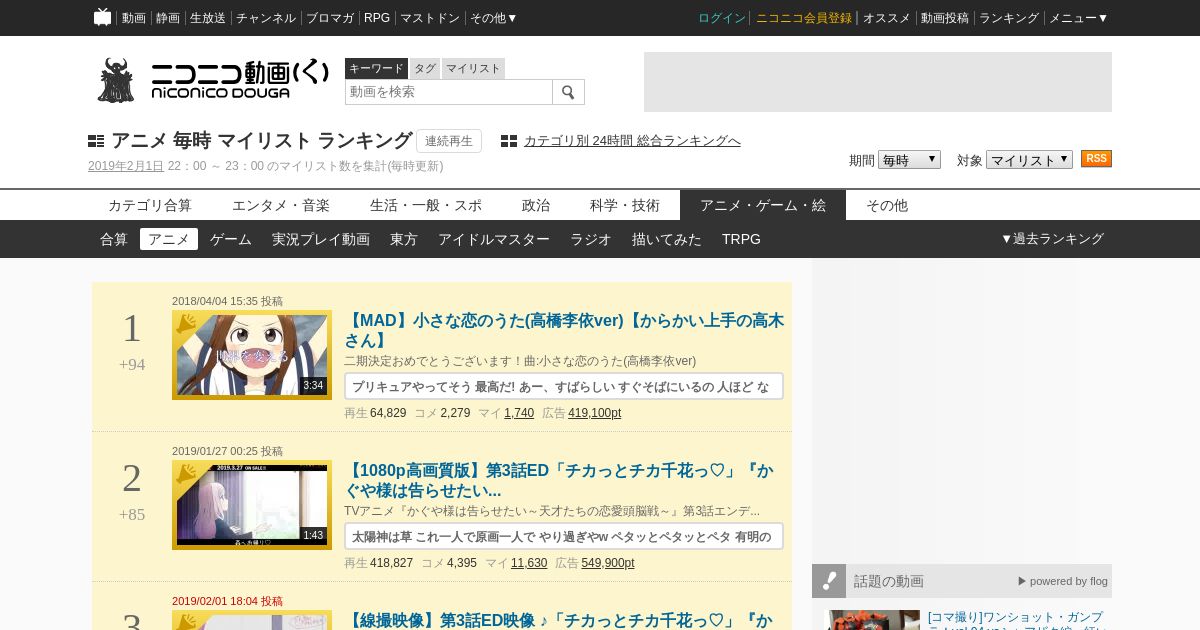The width and height of the screenshot is (1200, 630).
Task: Open the 期間 dropdown set to 毎時
Action: [x=909, y=160]
